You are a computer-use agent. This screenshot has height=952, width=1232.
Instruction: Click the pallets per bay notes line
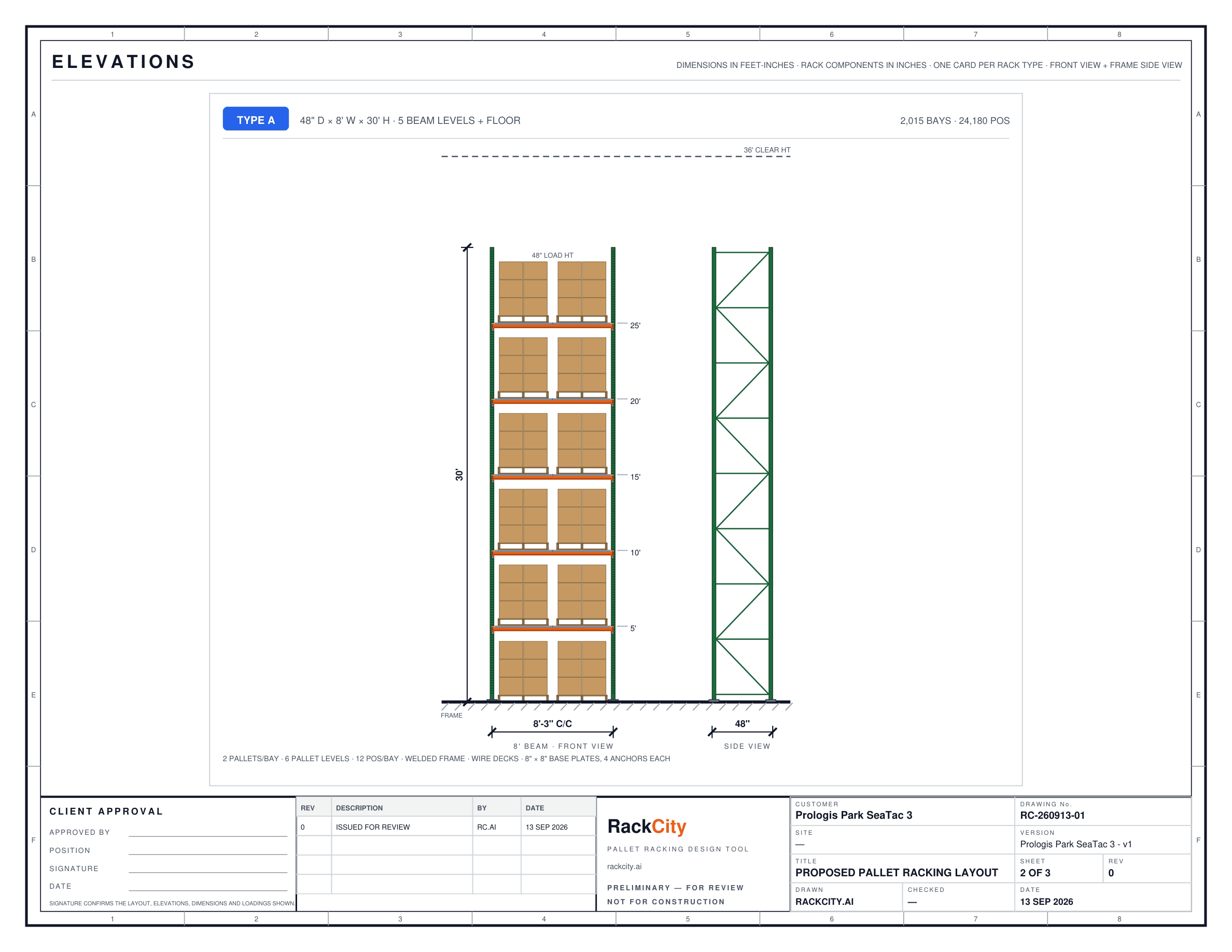point(446,759)
